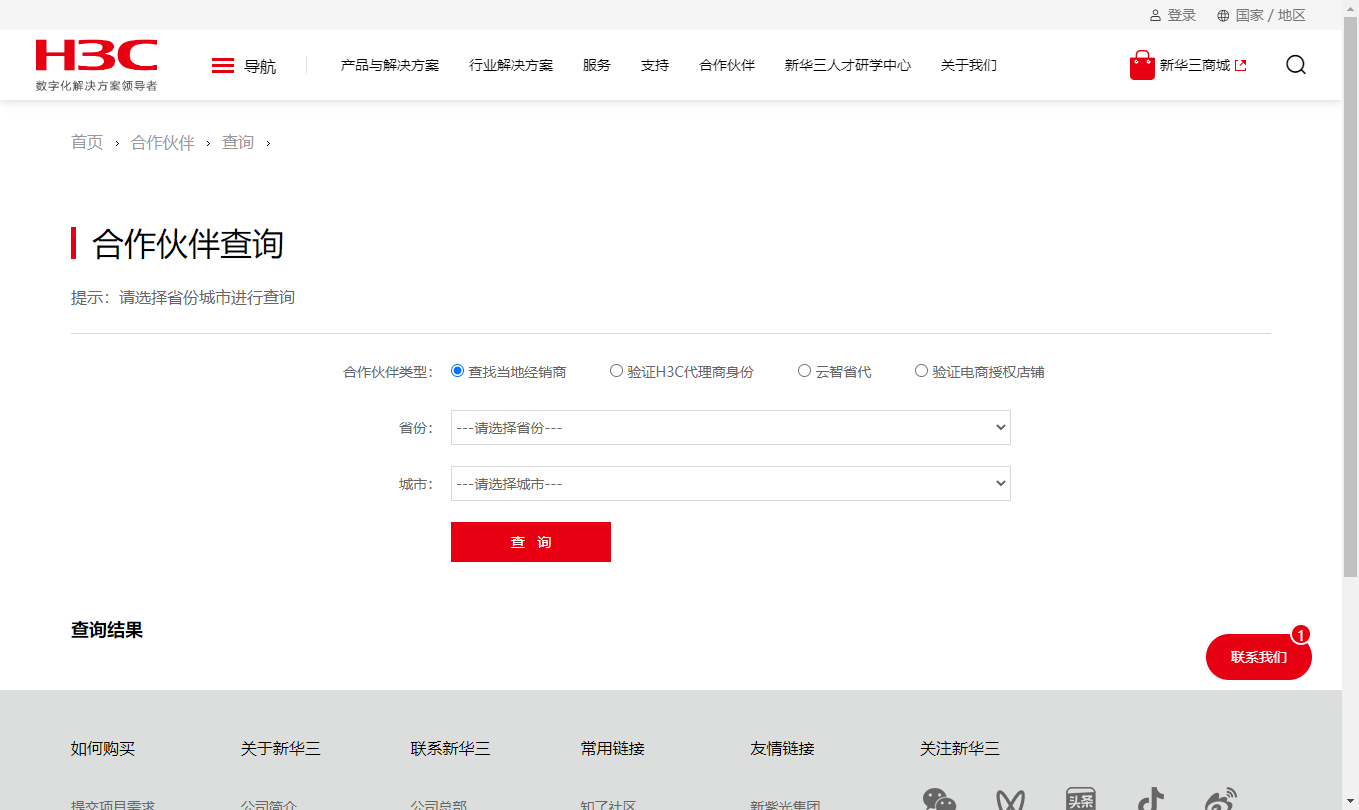1359x810 pixels.
Task: Click the 合作伙伴类型 label
Action: (388, 372)
